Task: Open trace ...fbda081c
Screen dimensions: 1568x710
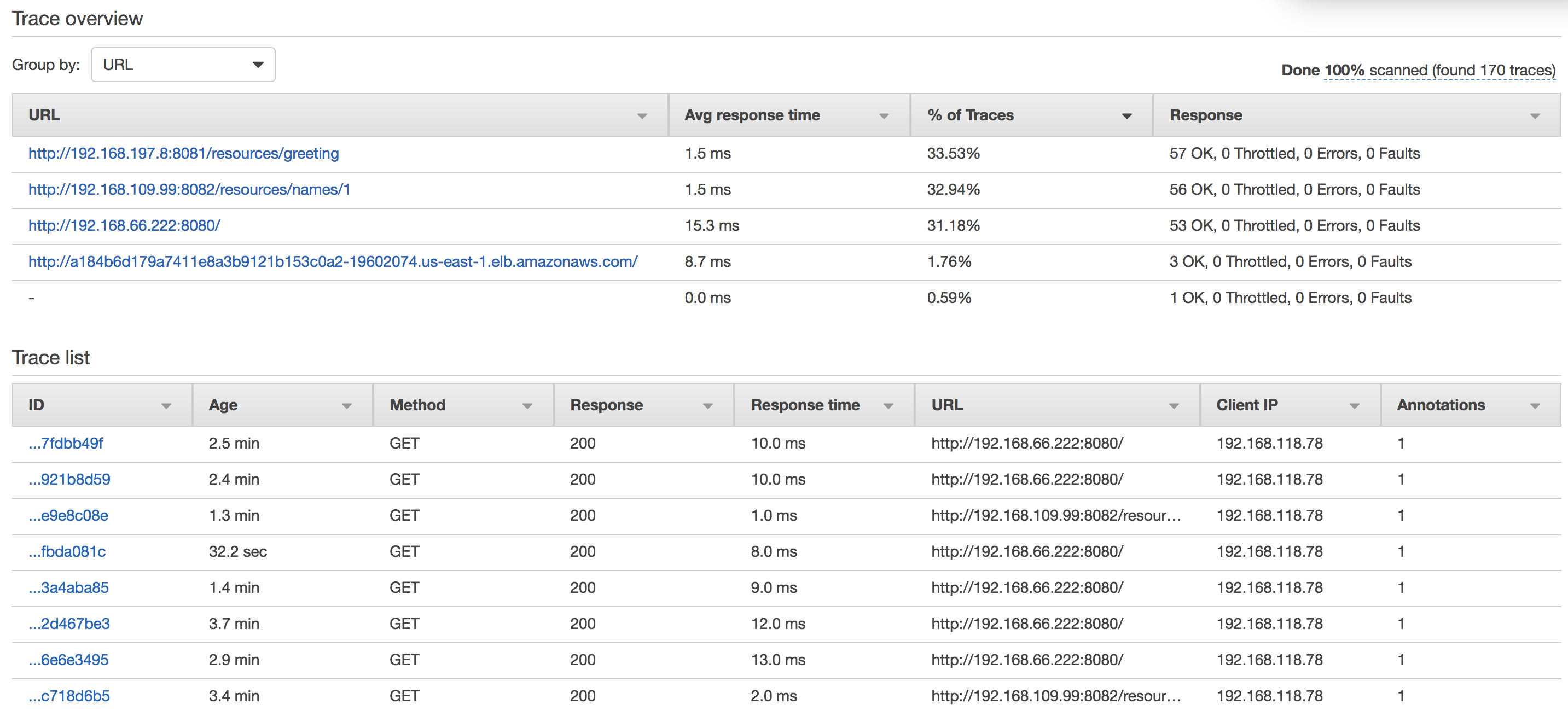Action: coord(67,551)
